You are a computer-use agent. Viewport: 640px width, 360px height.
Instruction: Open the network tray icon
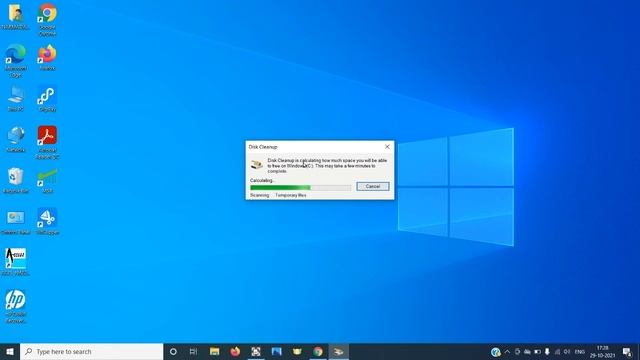[x=557, y=351]
